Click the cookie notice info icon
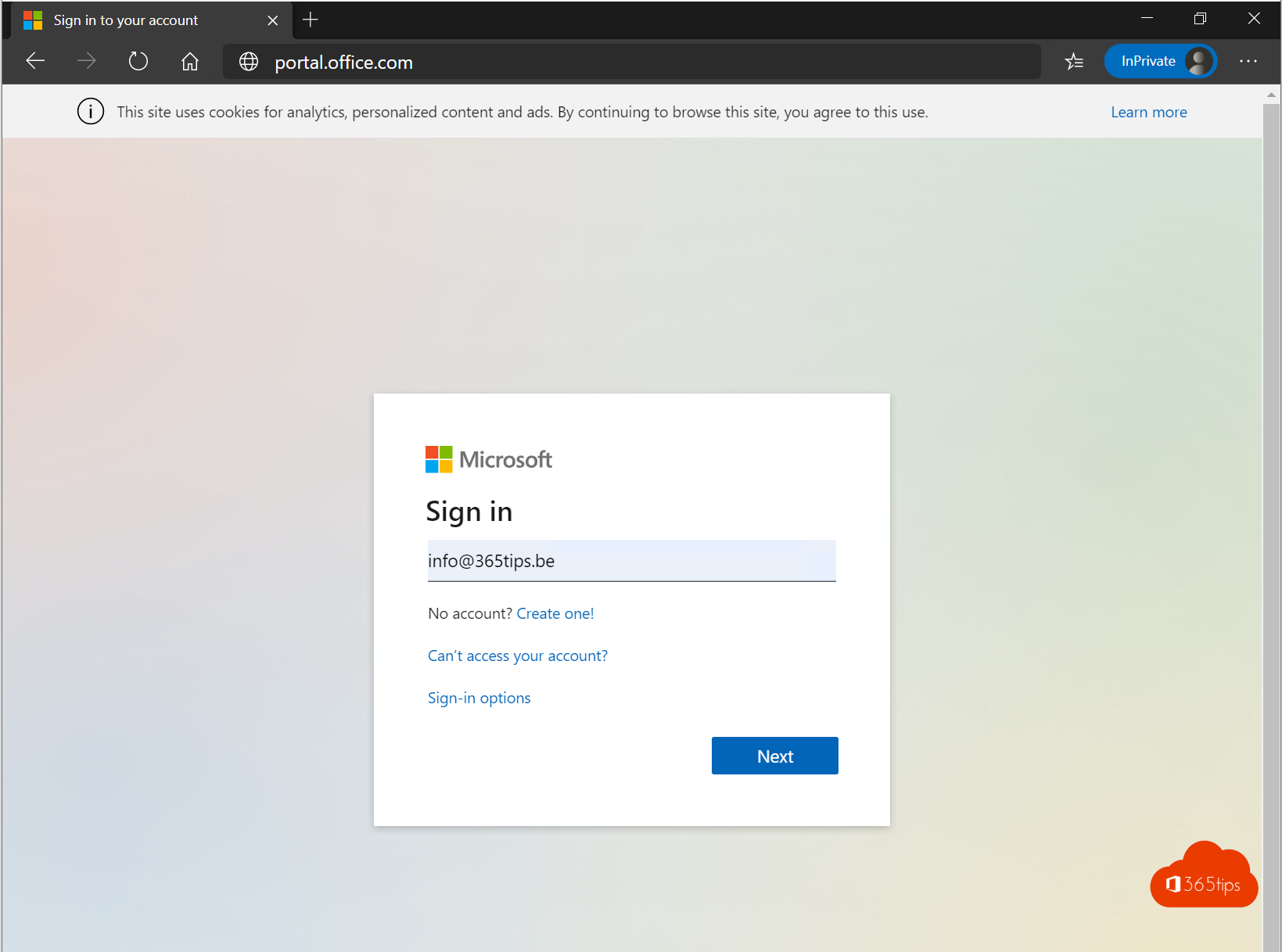Screen dimensions: 1282x952 point(91,111)
